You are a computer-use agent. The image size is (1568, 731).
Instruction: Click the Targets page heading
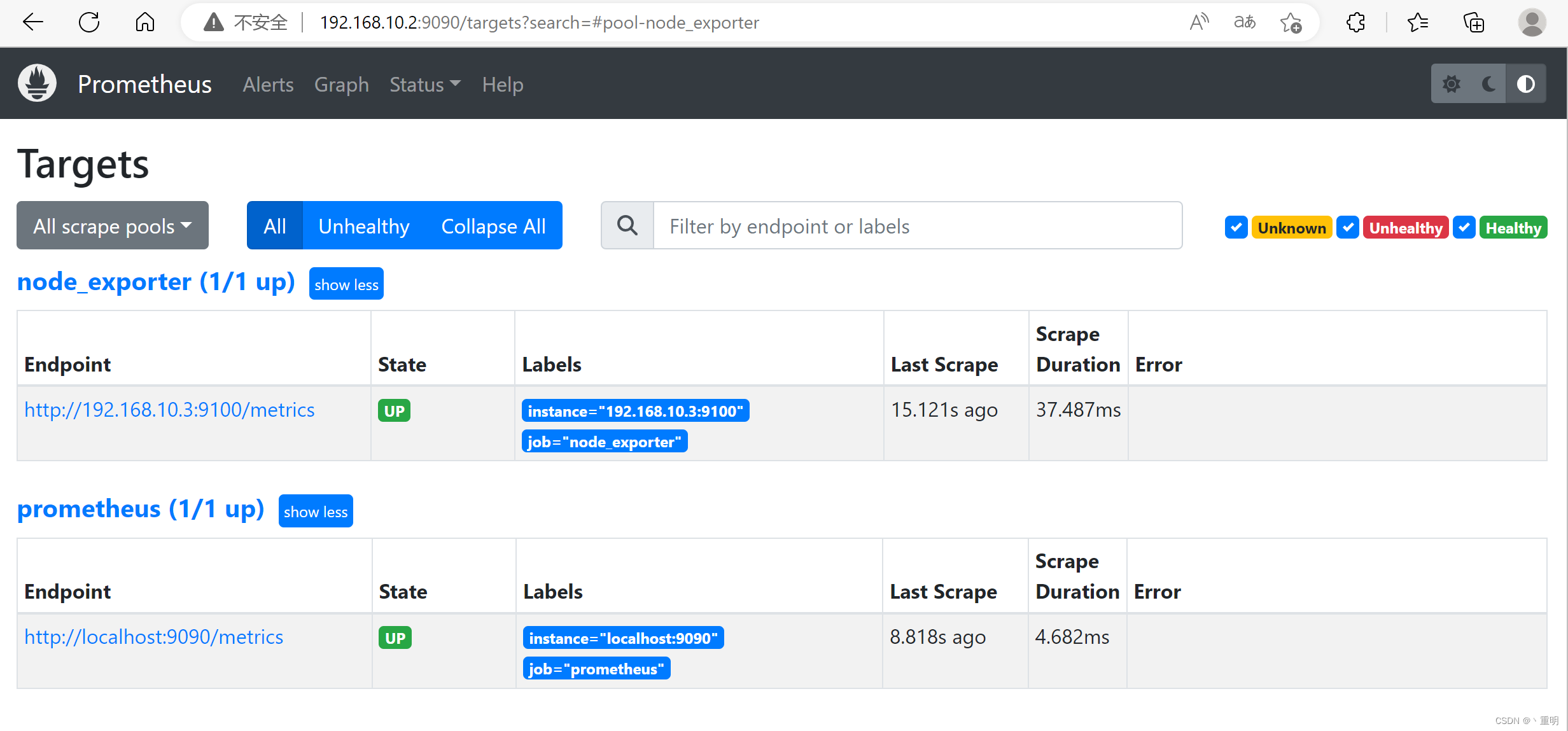(83, 164)
